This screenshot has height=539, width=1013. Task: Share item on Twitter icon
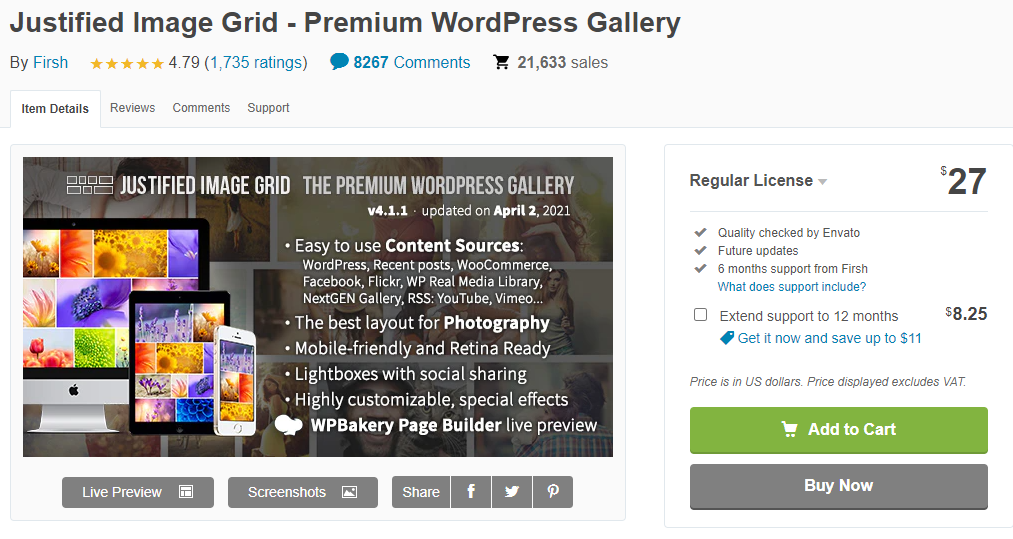tap(512, 492)
